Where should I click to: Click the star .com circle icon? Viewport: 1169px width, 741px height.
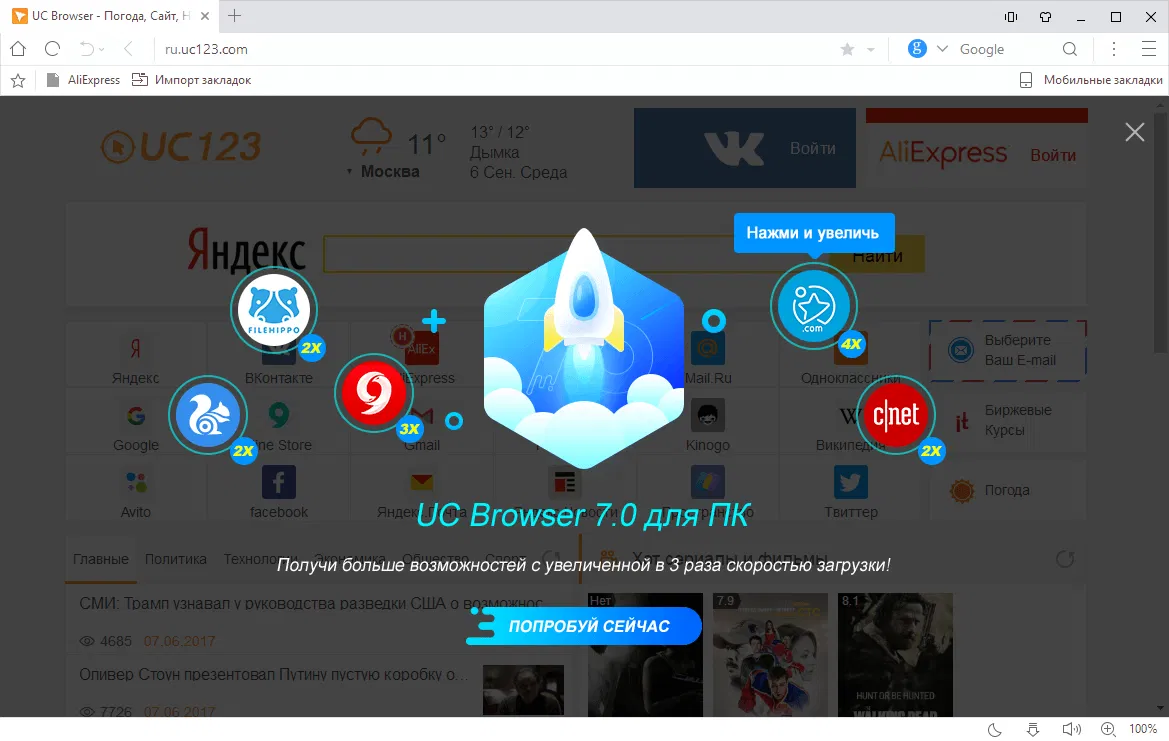pyautogui.click(x=813, y=306)
